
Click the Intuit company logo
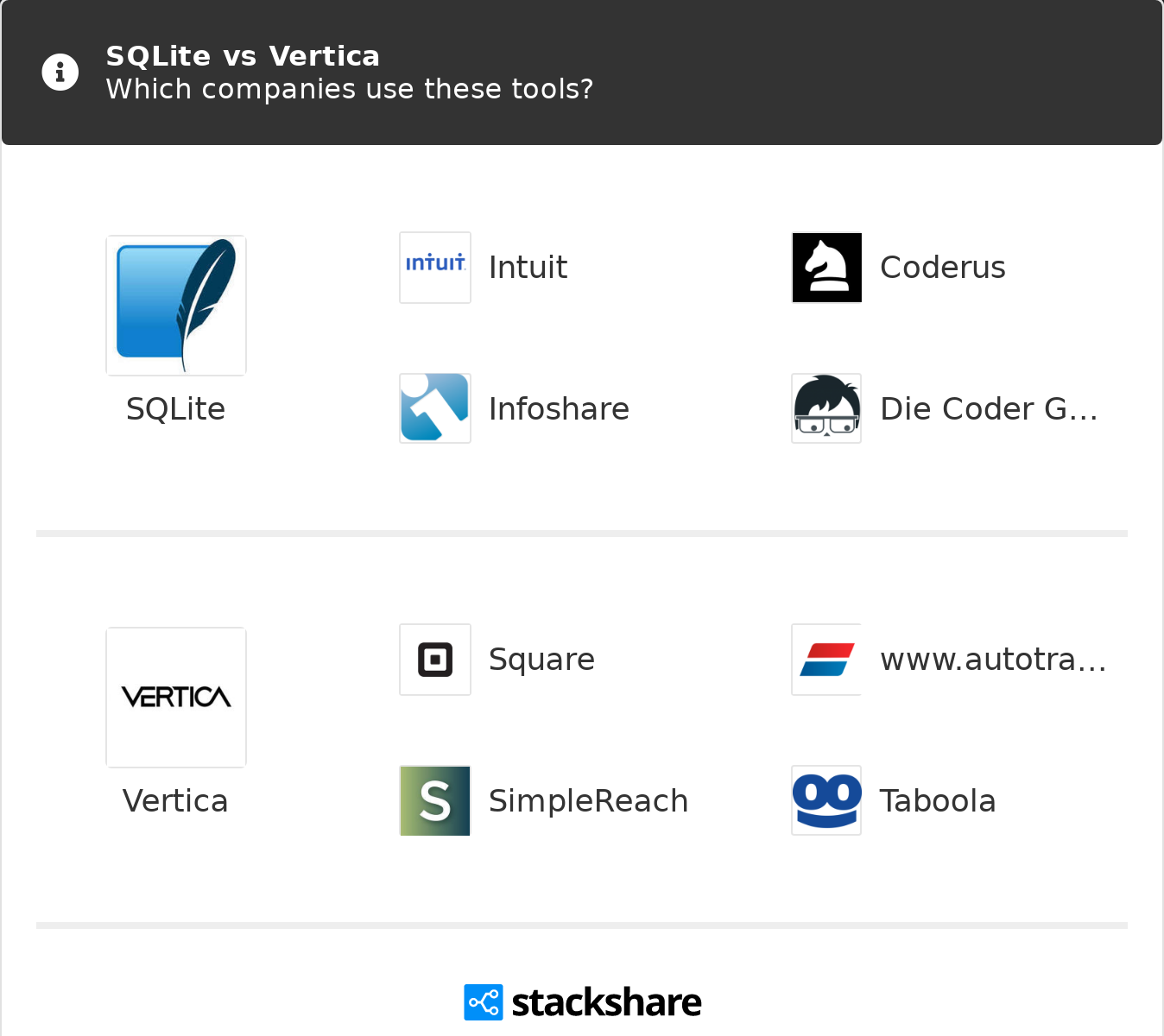[x=435, y=268]
